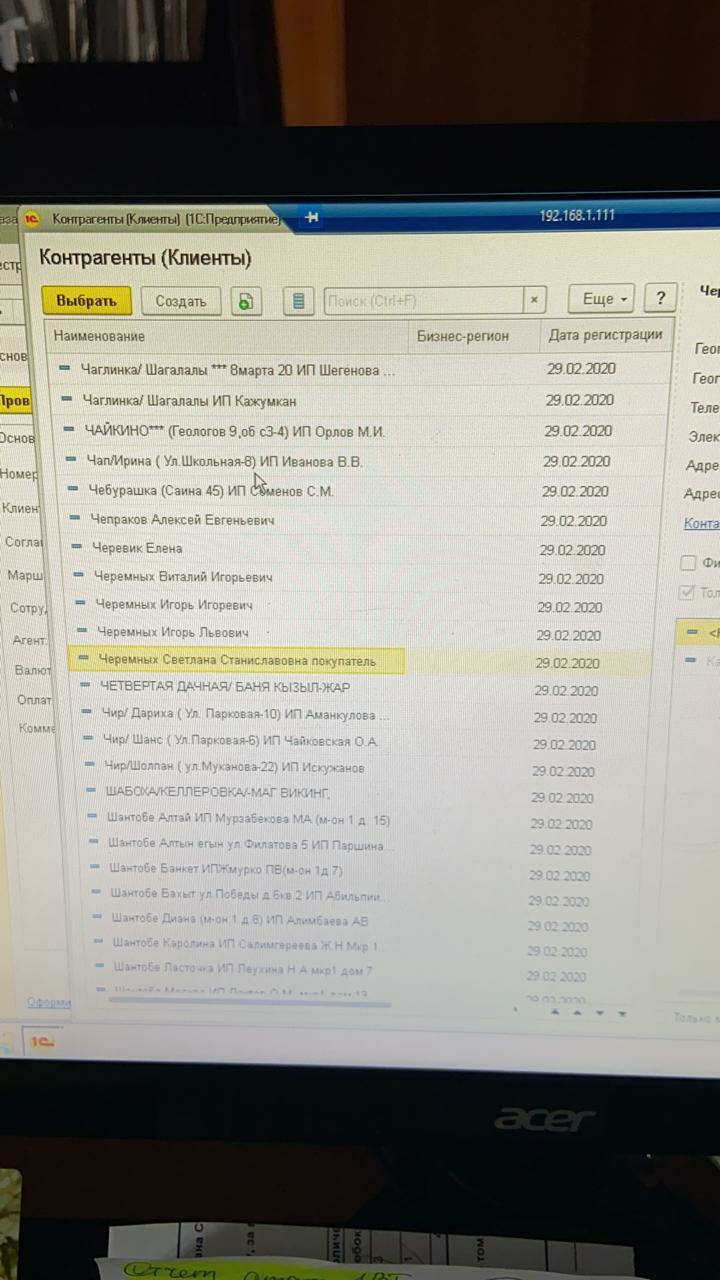This screenshot has width=720, height=1280.
Task: Click the horizontal scrollbar under the list
Action: [250, 999]
